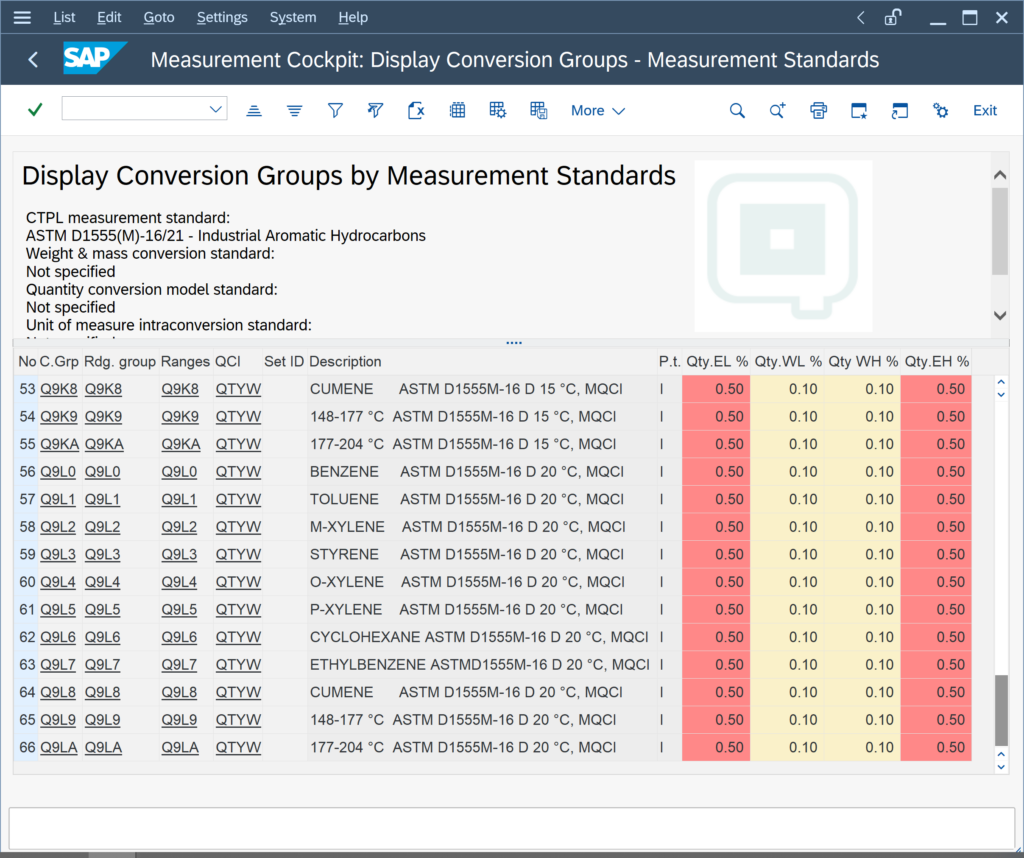
Task: Click the Change Layout grid icon
Action: tap(457, 111)
